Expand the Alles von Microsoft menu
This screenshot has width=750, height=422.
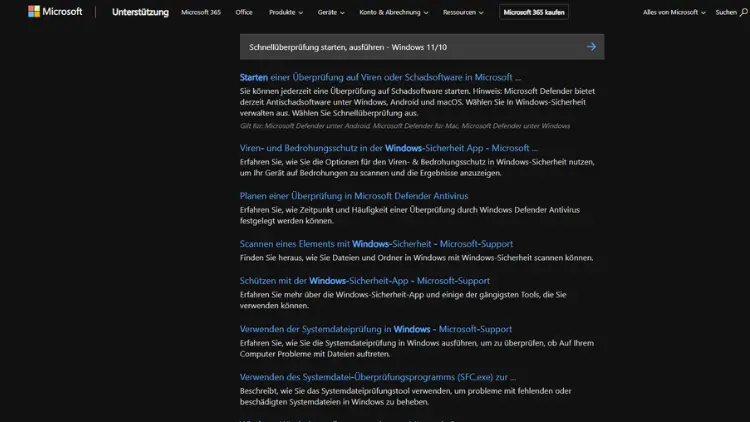click(674, 12)
